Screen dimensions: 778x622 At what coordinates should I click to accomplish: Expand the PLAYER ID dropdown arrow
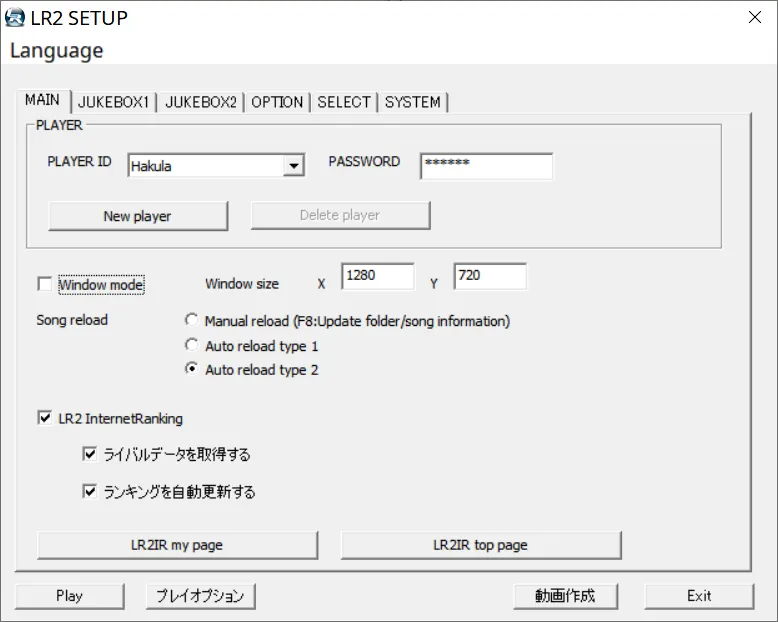(294, 166)
